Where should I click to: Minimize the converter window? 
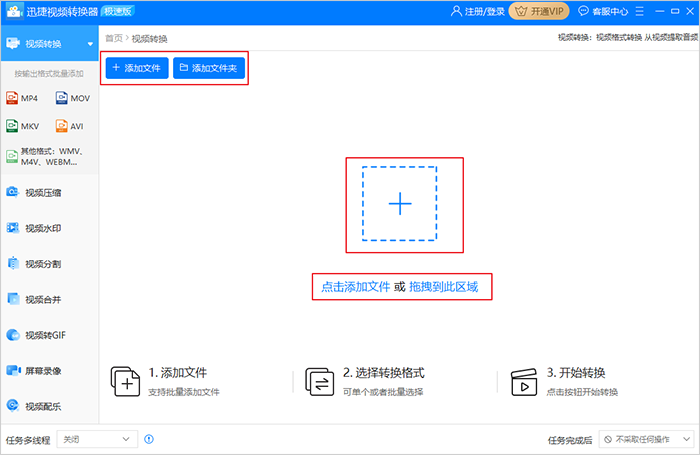coord(659,11)
